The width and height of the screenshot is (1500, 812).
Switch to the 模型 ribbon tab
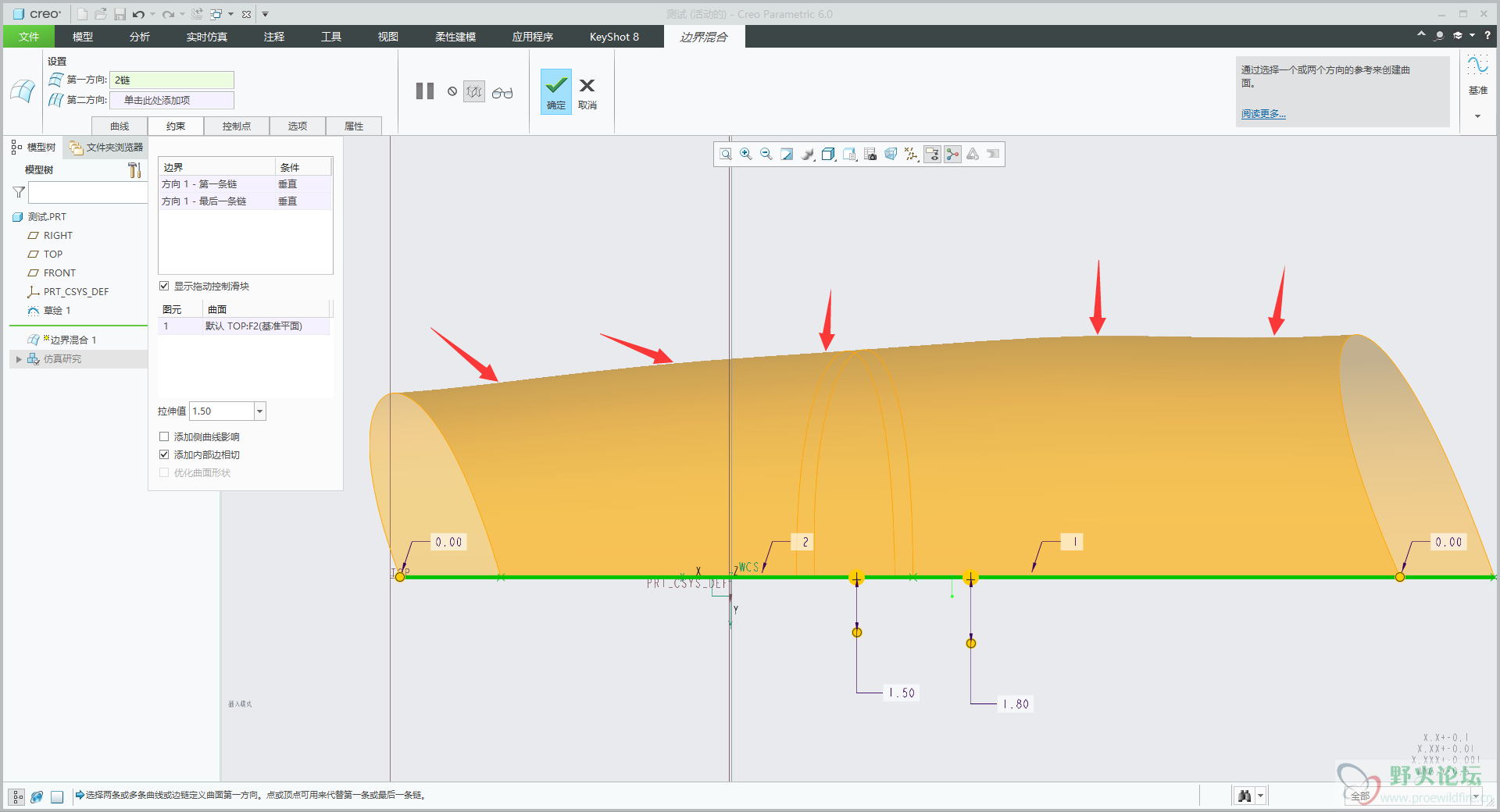coord(83,37)
